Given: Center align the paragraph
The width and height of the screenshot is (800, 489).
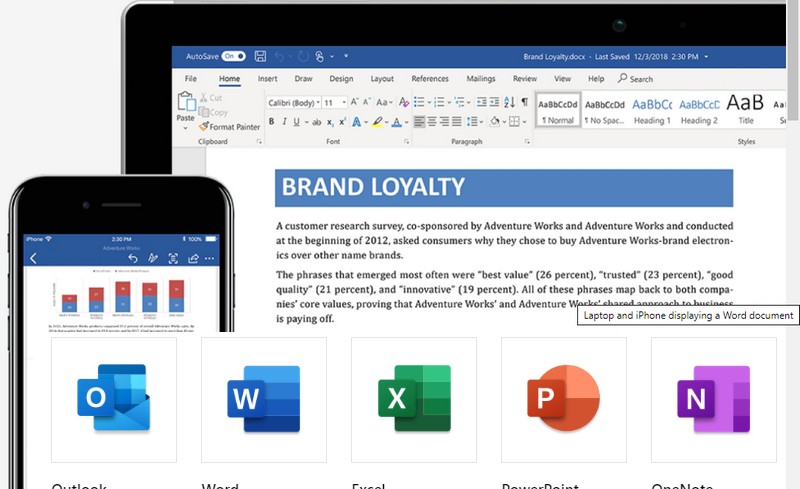Looking at the screenshot, I should point(432,121).
